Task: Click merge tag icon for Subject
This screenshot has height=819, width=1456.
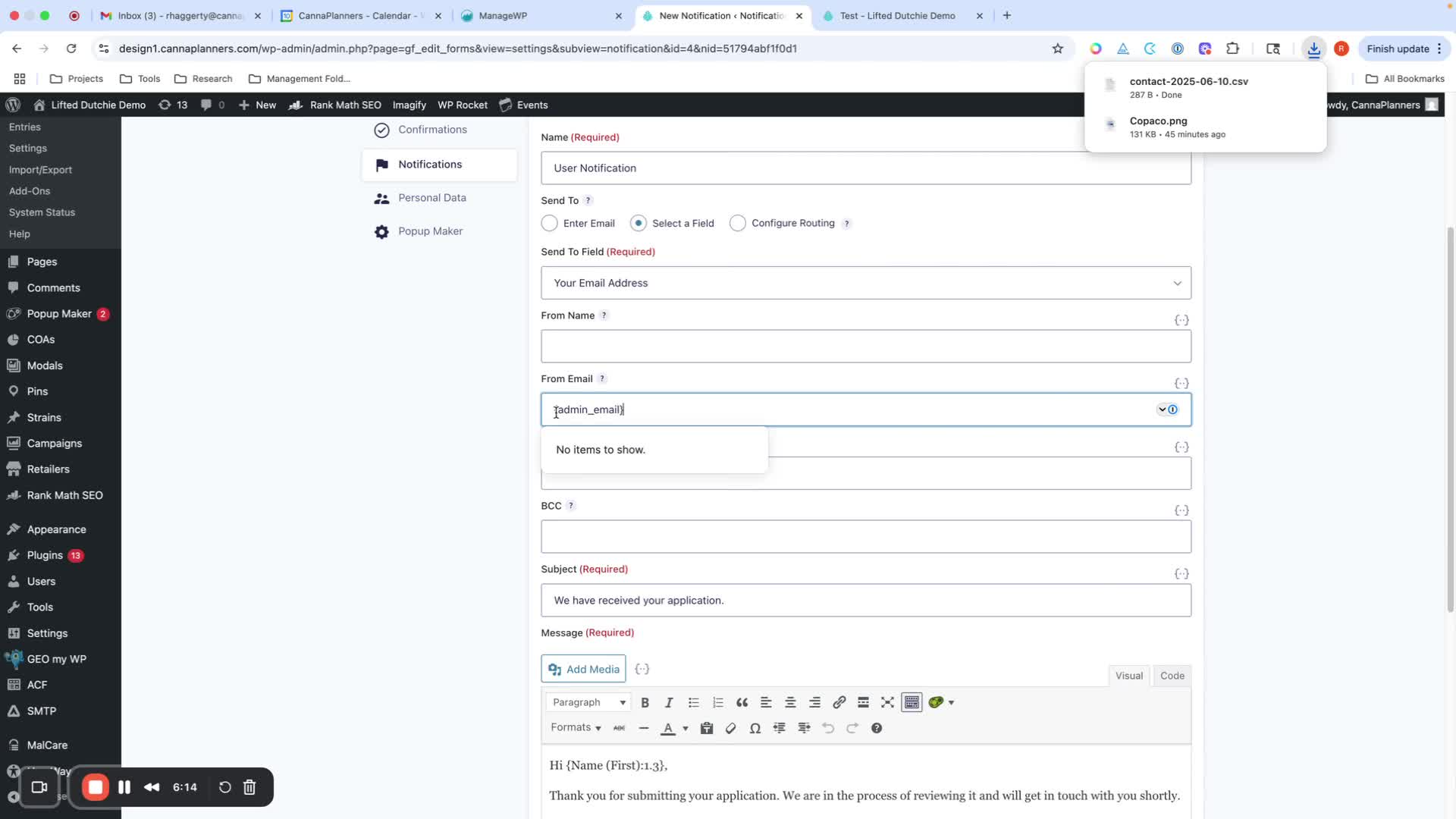Action: click(1181, 574)
